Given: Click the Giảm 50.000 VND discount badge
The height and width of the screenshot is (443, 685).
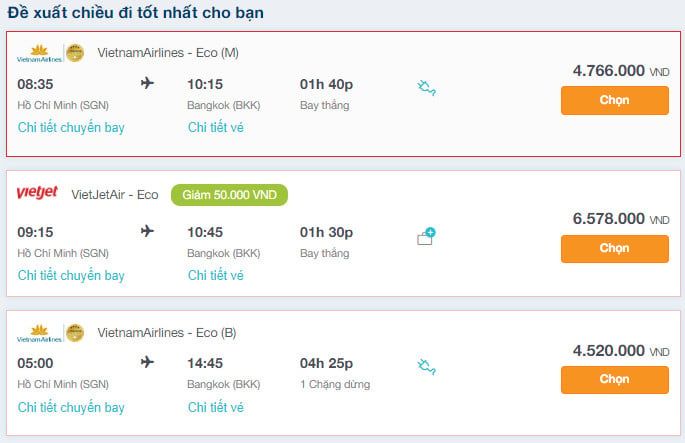Looking at the screenshot, I should pyautogui.click(x=229, y=194).
